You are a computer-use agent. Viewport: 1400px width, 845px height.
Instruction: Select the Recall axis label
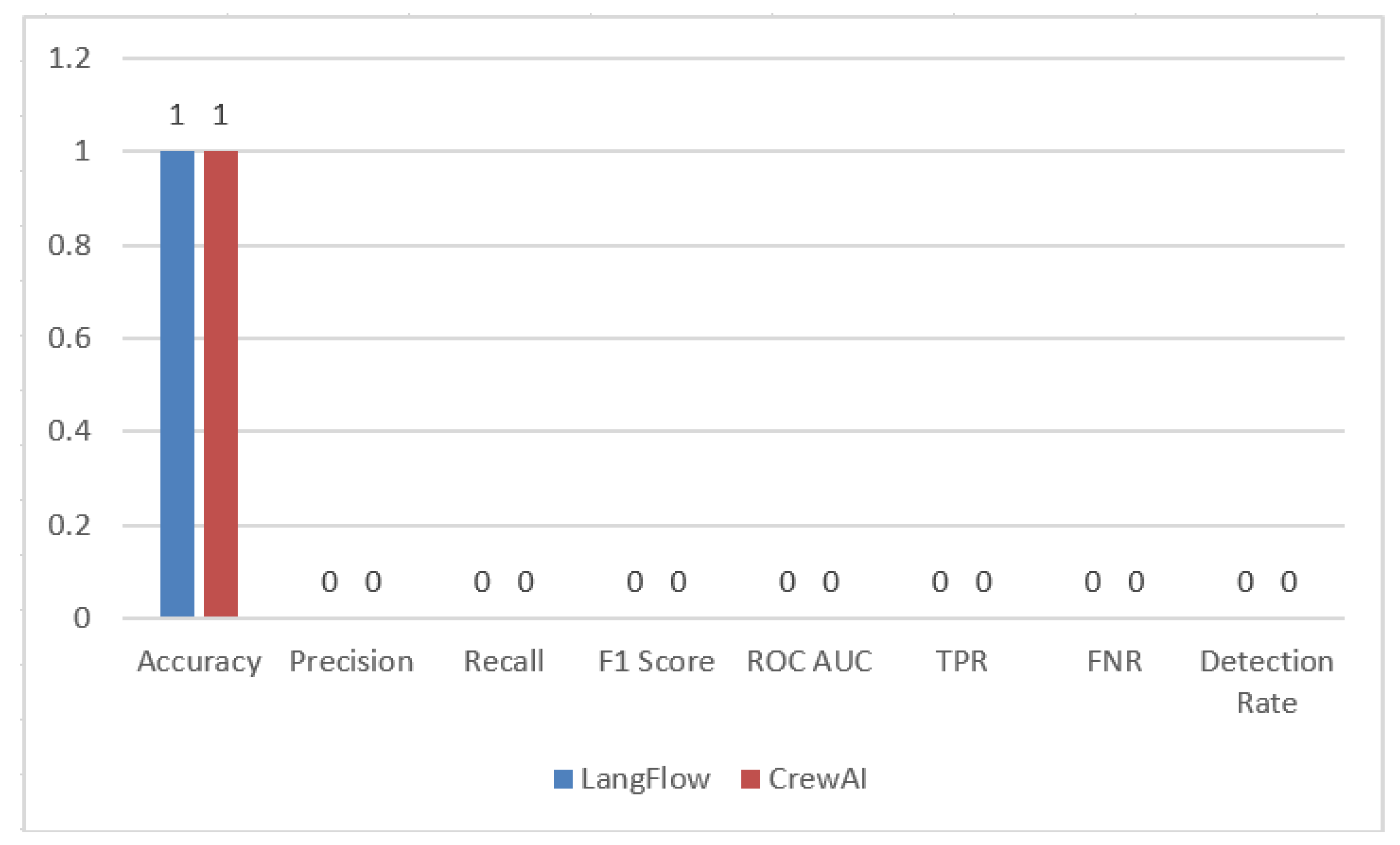click(x=503, y=661)
